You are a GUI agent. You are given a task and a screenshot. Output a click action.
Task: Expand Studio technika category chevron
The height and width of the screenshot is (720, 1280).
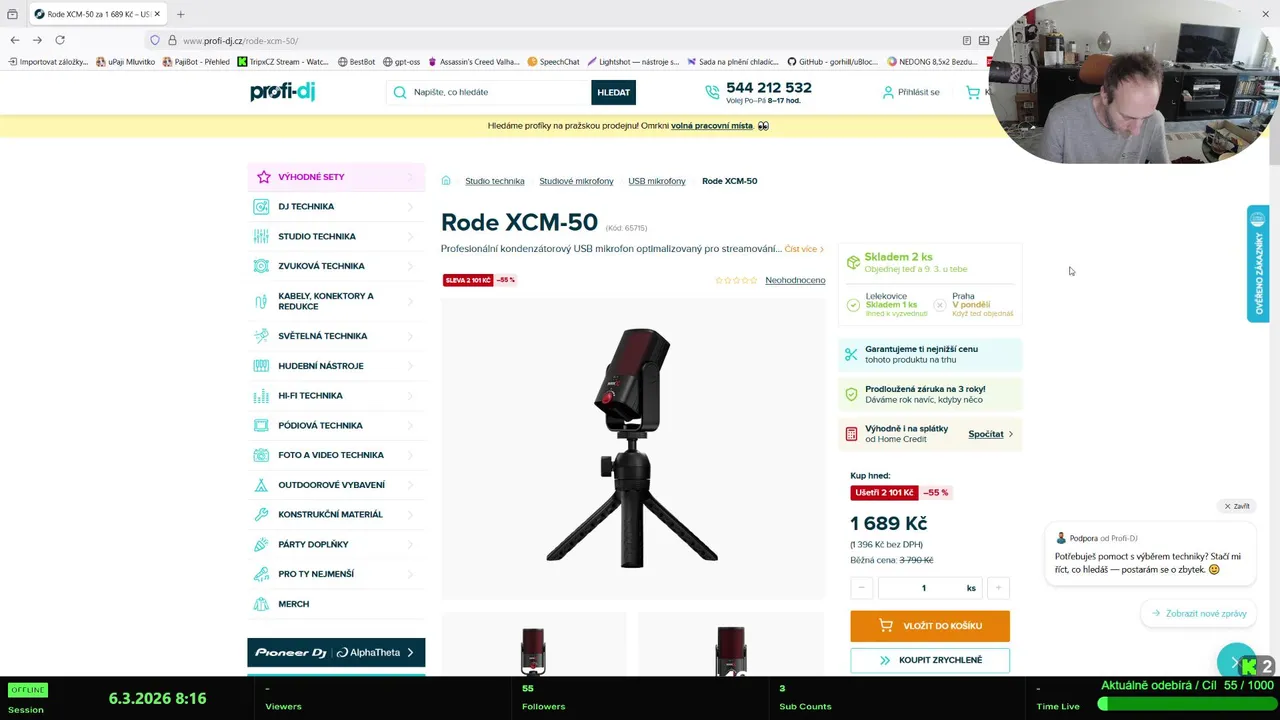[x=410, y=237]
